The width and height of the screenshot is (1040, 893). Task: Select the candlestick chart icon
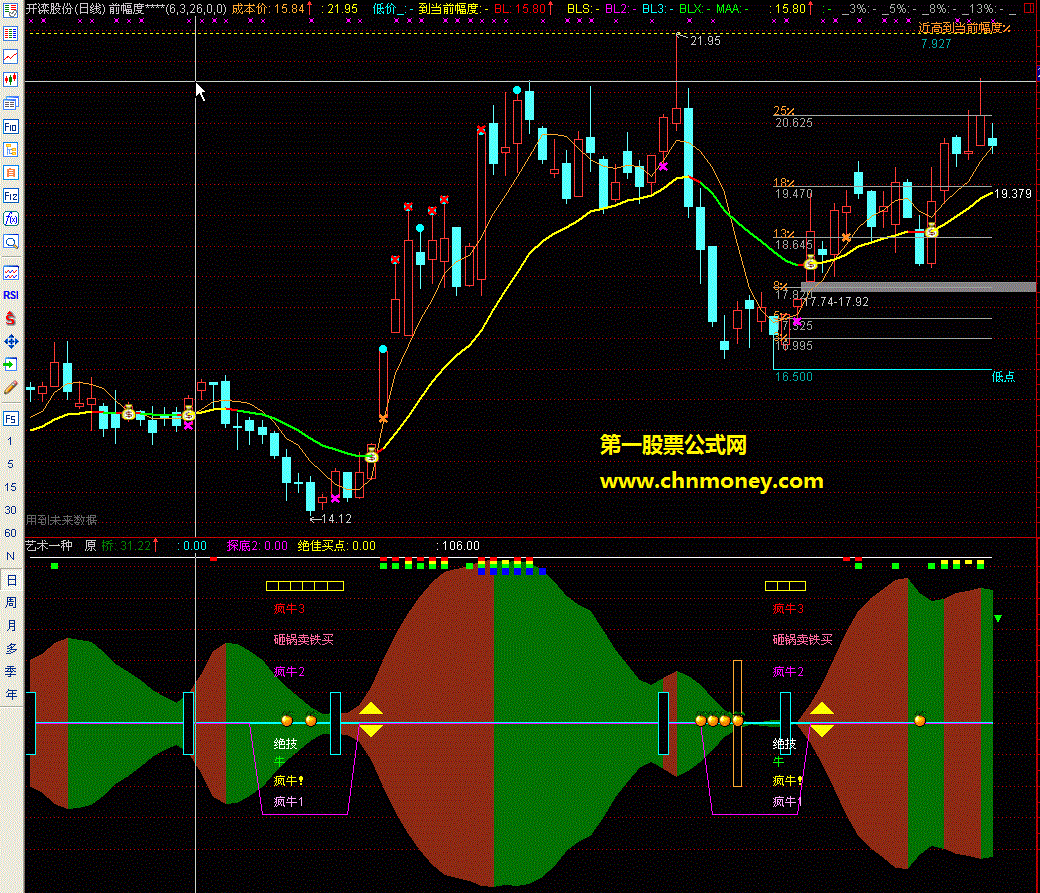pos(11,80)
